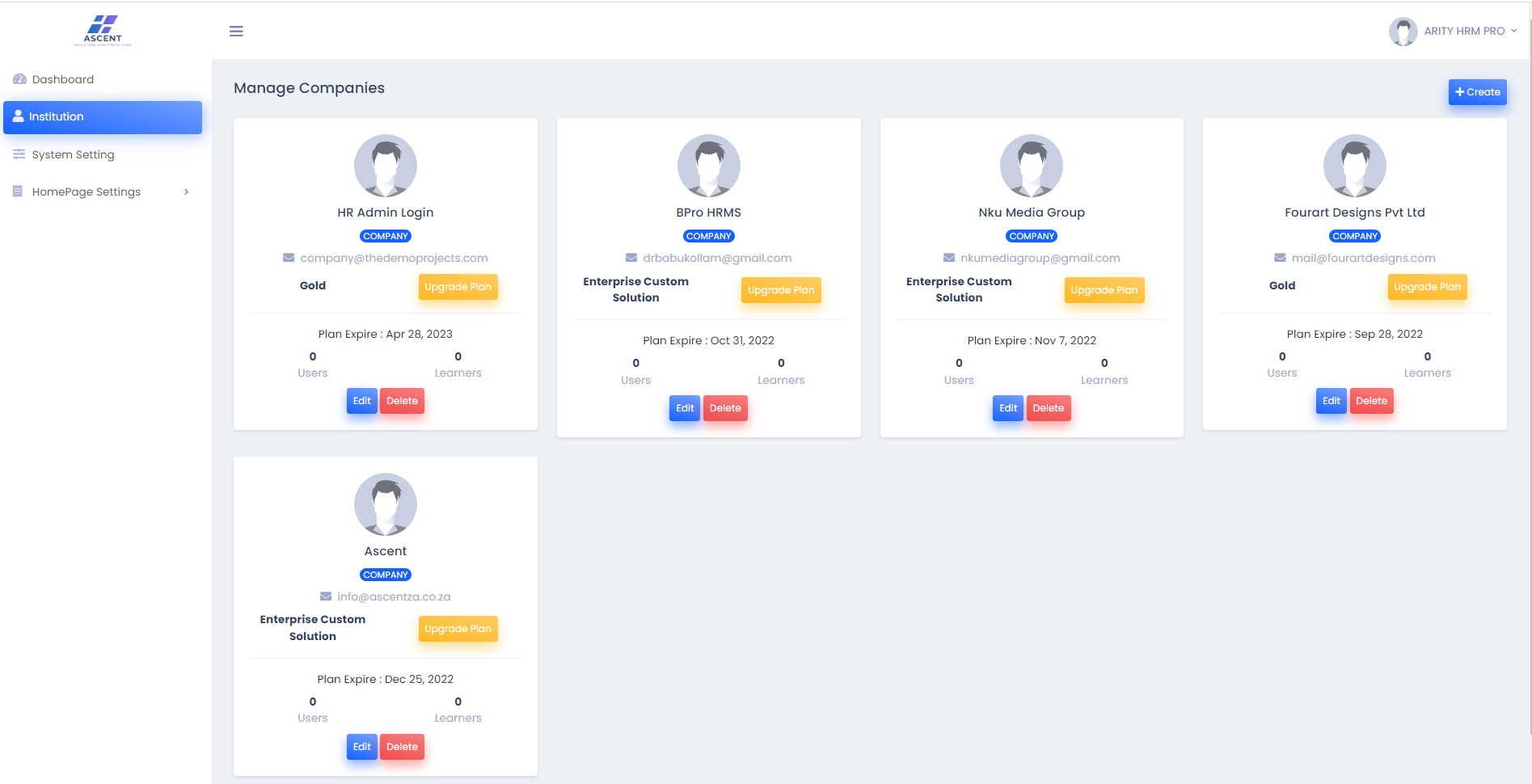Edit the Nku Media Group company
Image resolution: width=1532 pixels, height=784 pixels.
(x=1008, y=408)
